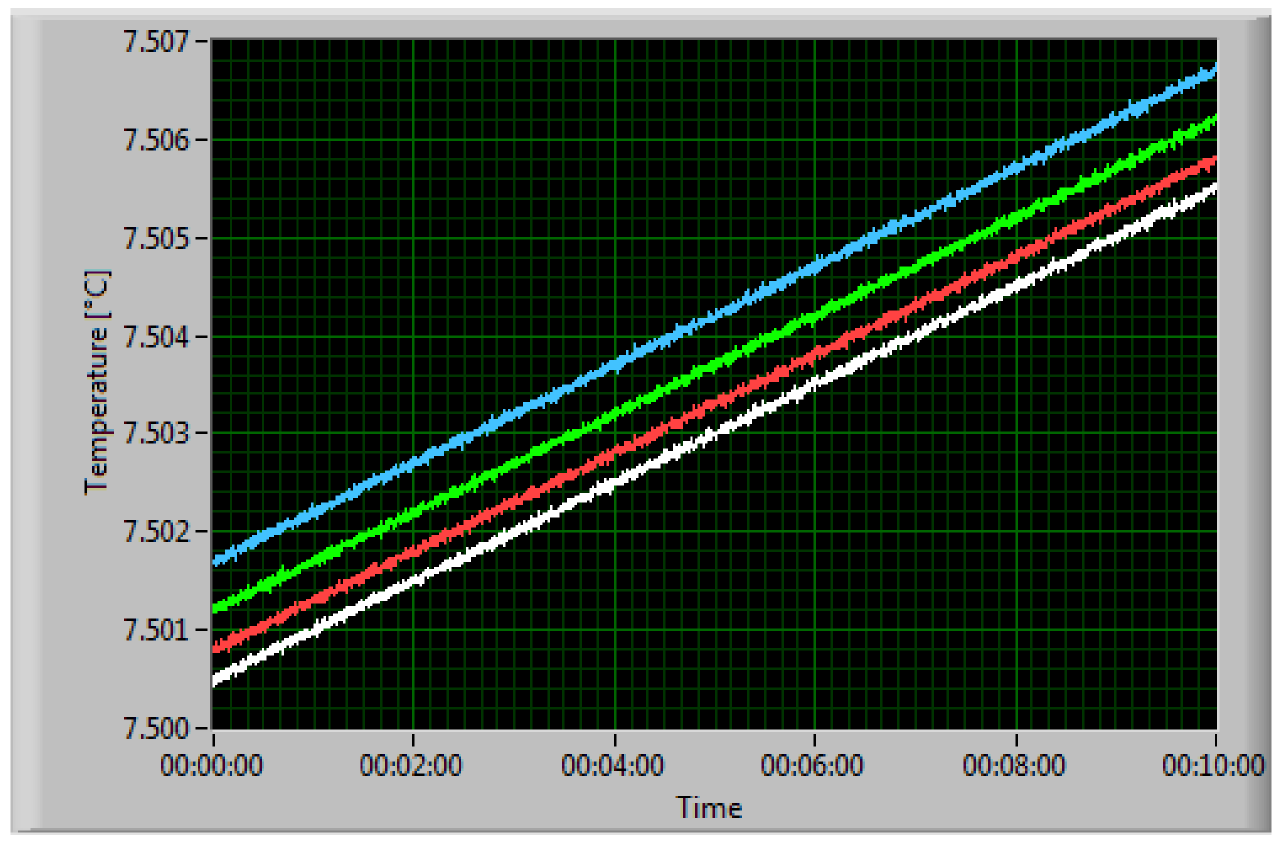This screenshot has height=850, width=1286.
Task: Click the 00:02:00 time axis label
Action: click(x=413, y=767)
